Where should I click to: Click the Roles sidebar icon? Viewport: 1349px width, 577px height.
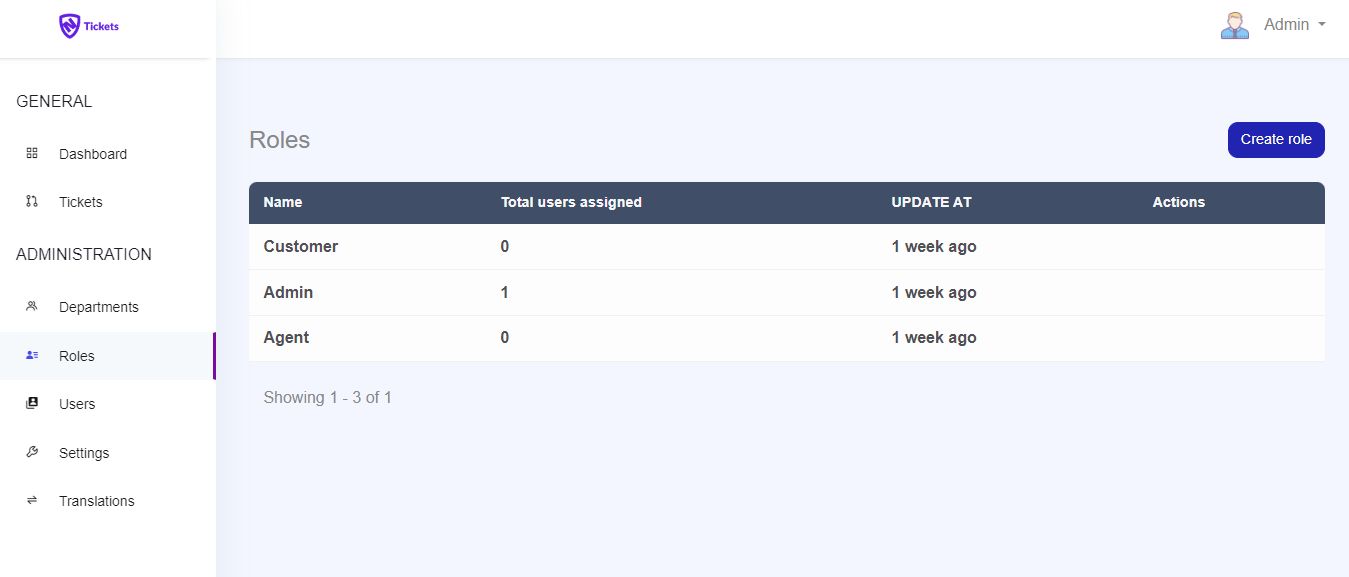click(32, 355)
